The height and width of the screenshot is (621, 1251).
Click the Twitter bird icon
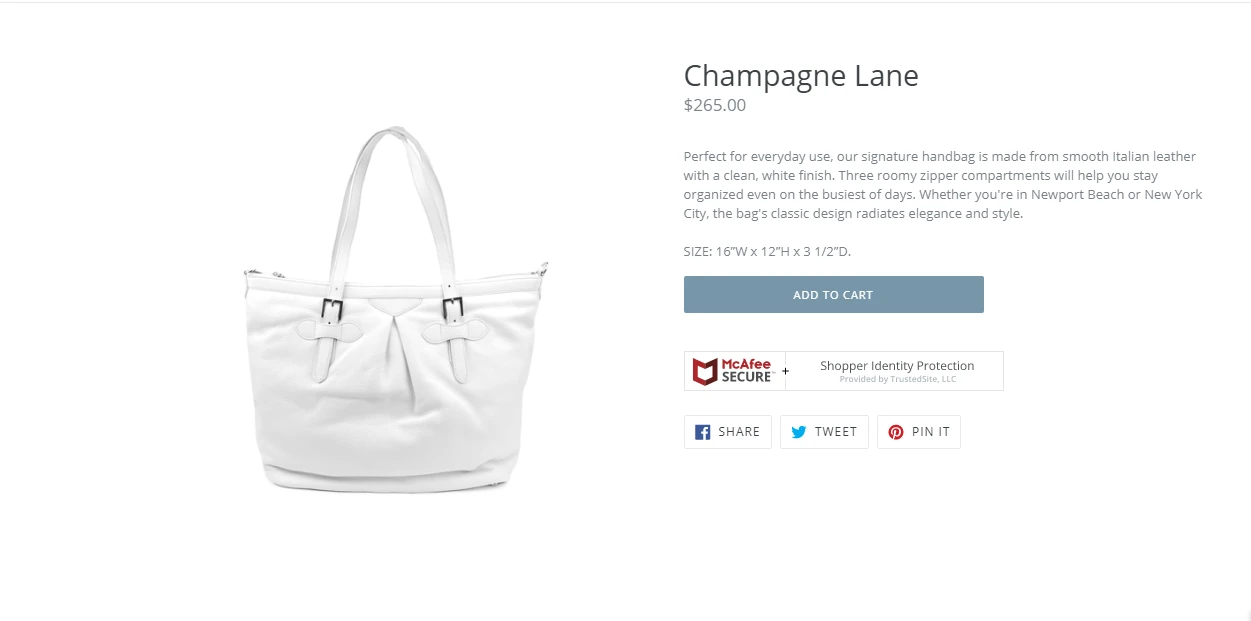click(798, 432)
